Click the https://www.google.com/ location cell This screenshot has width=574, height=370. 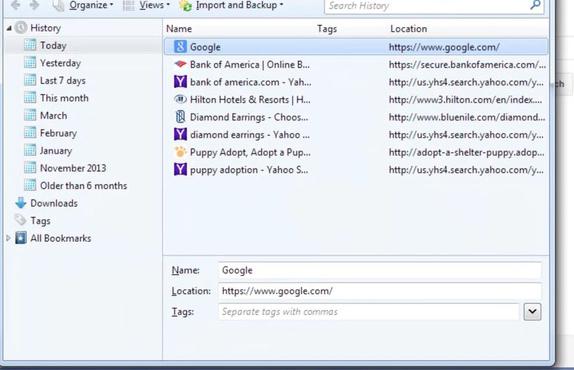coord(444,47)
